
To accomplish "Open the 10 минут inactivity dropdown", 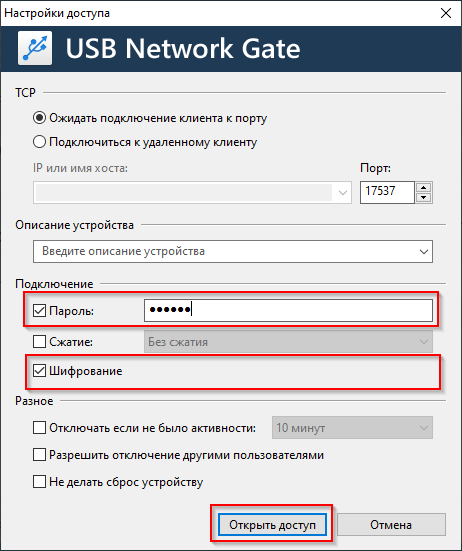I will click(x=352, y=428).
